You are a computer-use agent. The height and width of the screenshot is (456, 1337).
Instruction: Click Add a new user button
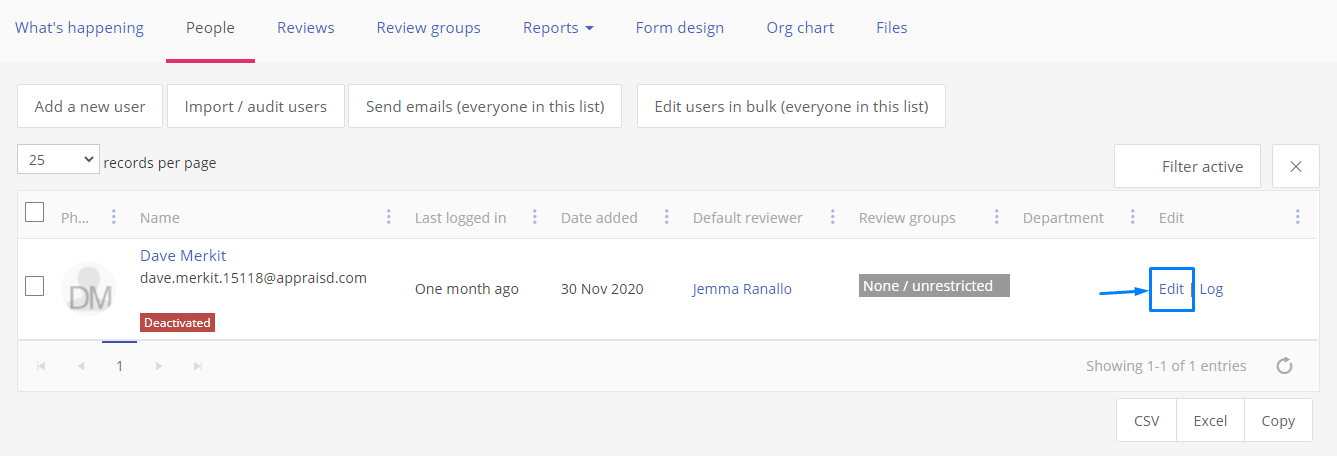click(90, 106)
